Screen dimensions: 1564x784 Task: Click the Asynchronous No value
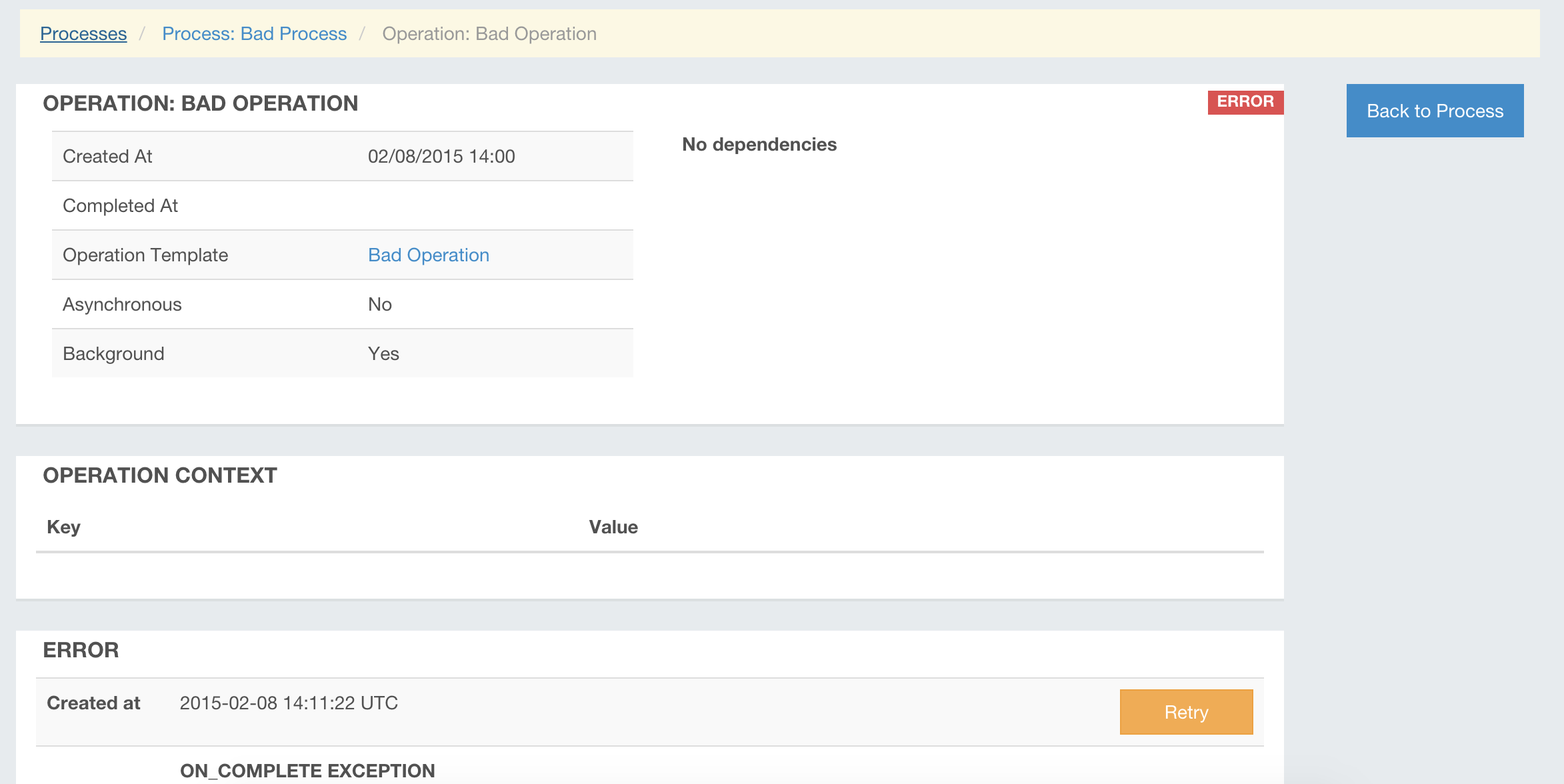click(379, 305)
